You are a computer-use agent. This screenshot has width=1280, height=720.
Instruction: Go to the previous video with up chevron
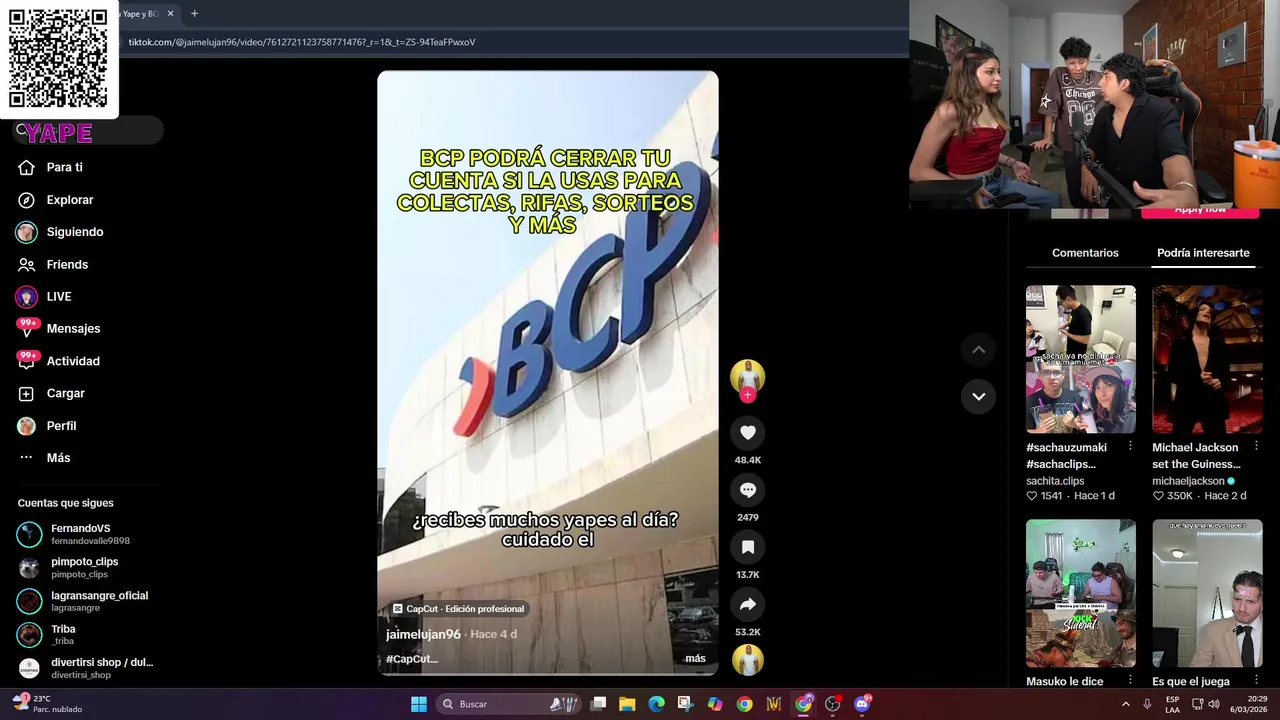coord(979,349)
